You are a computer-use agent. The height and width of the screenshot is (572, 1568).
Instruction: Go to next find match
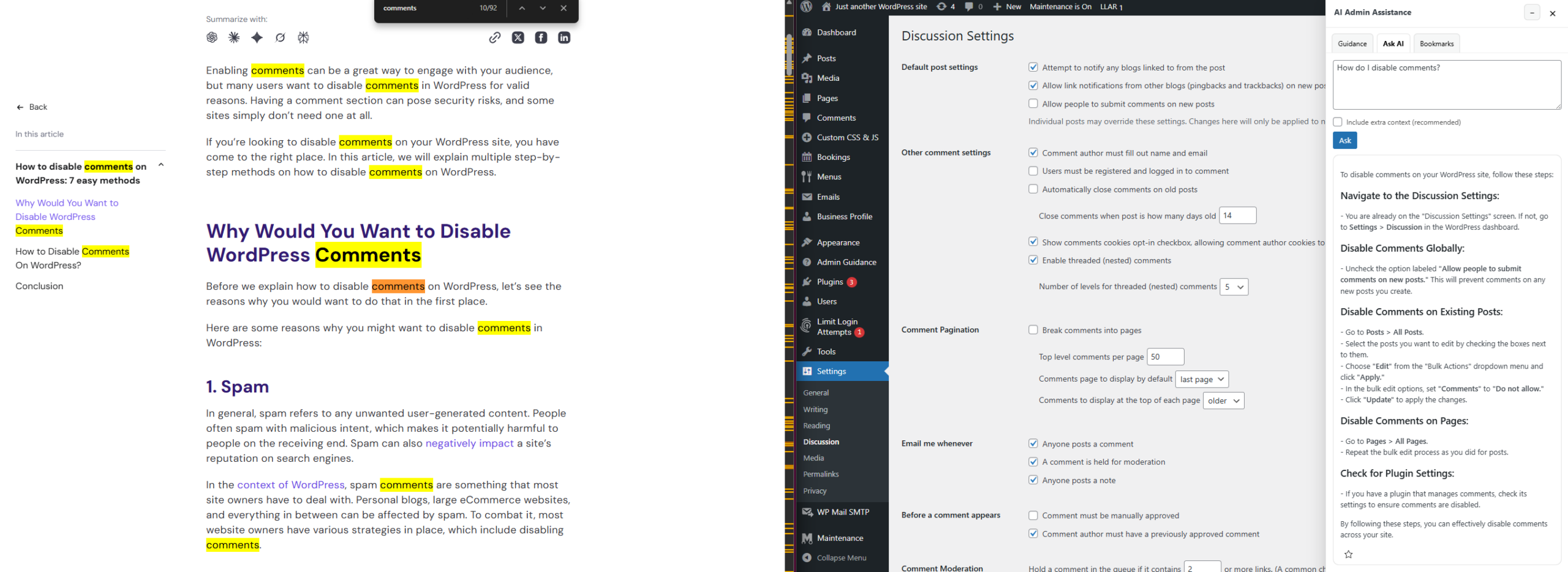[543, 8]
